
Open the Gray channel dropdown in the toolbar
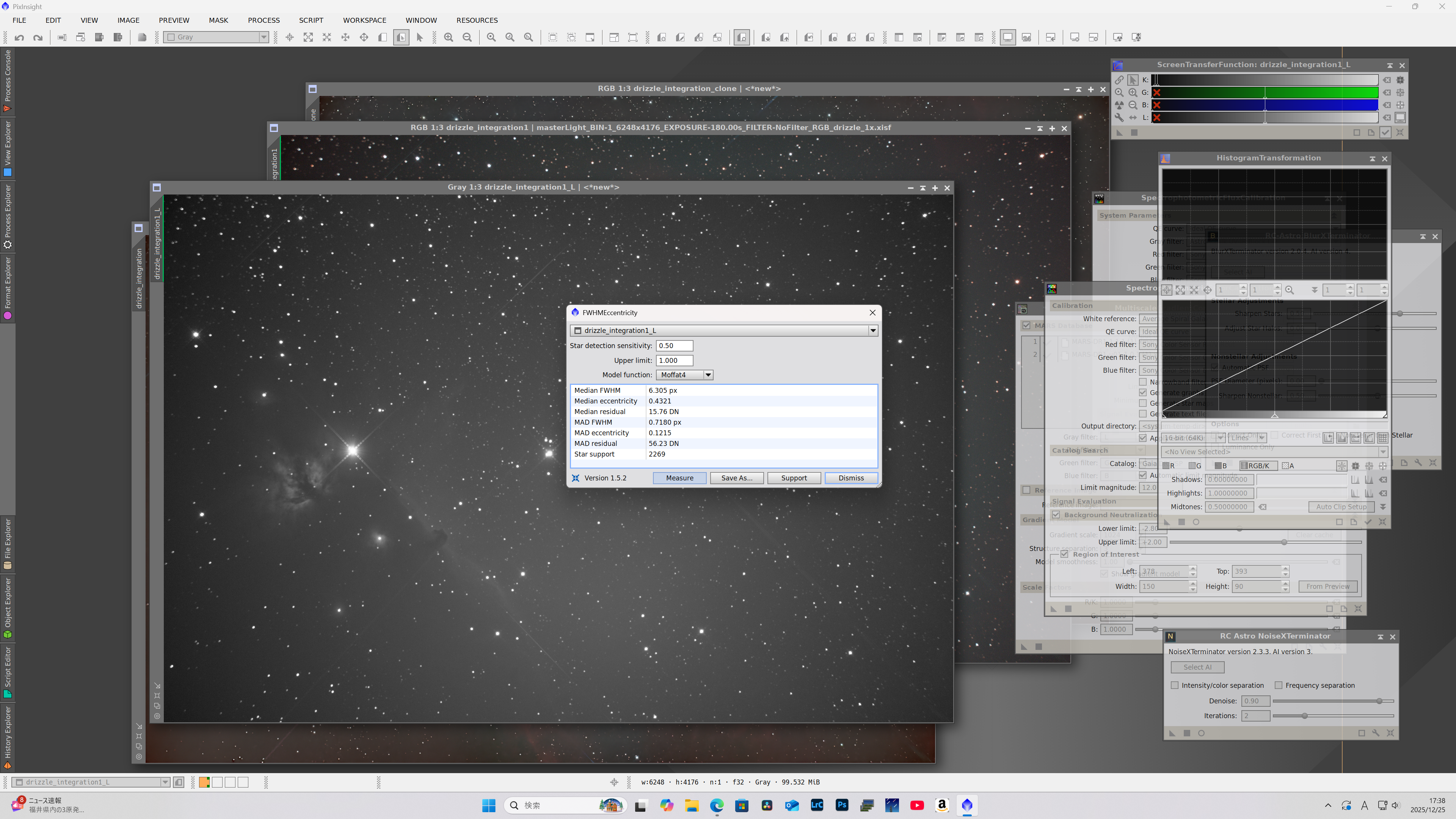264,37
